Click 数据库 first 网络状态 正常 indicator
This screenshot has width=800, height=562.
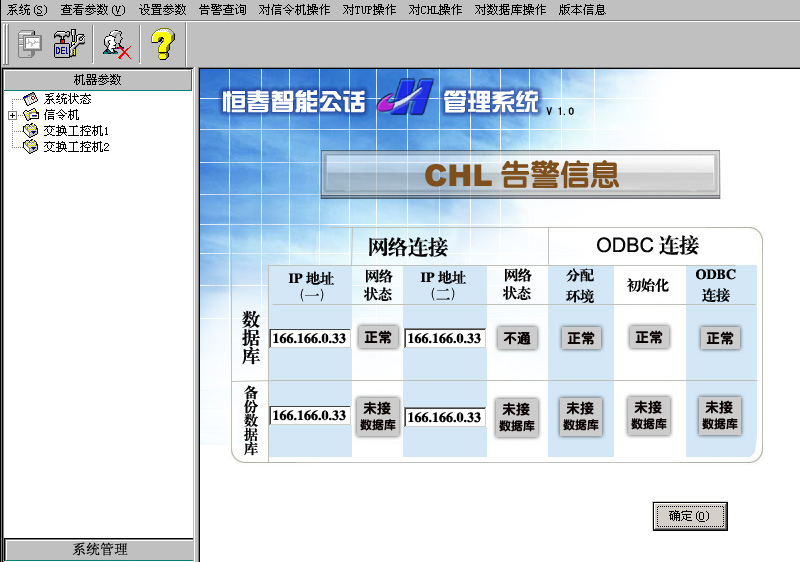coord(378,337)
